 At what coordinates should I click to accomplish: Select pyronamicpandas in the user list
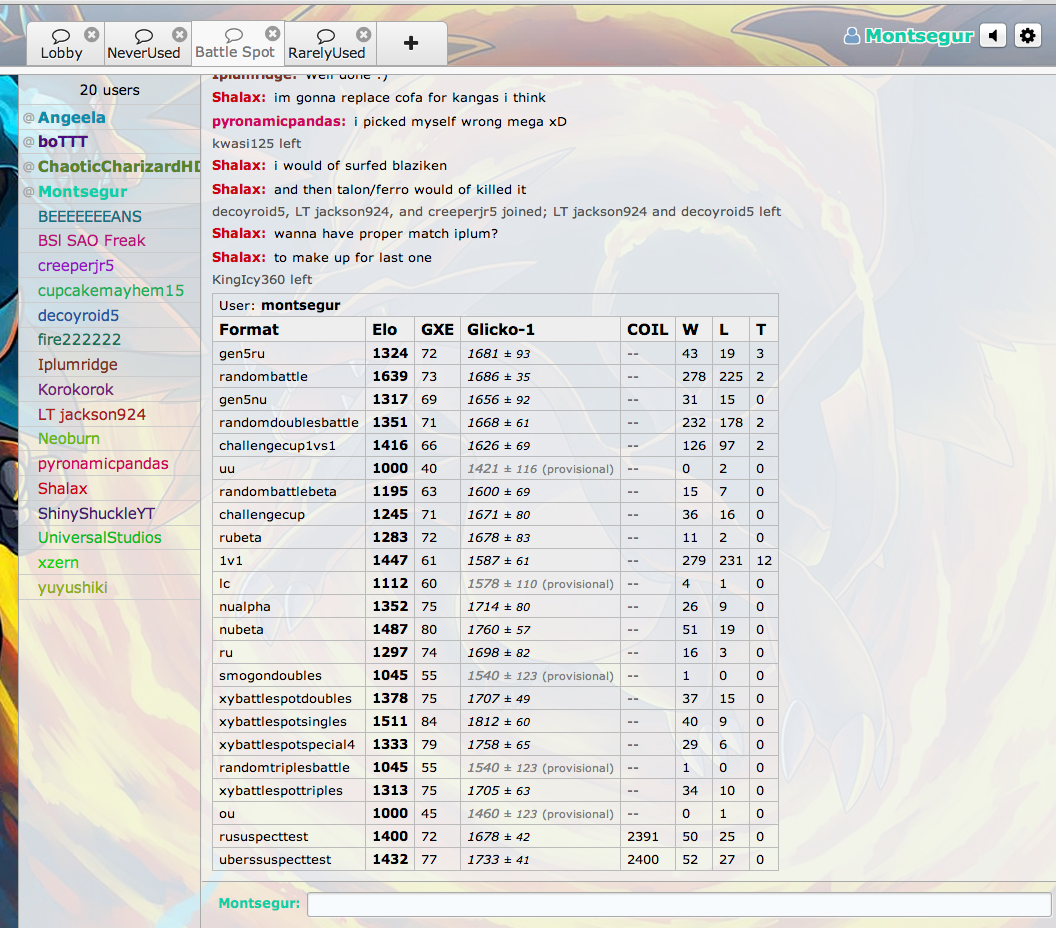(110, 463)
